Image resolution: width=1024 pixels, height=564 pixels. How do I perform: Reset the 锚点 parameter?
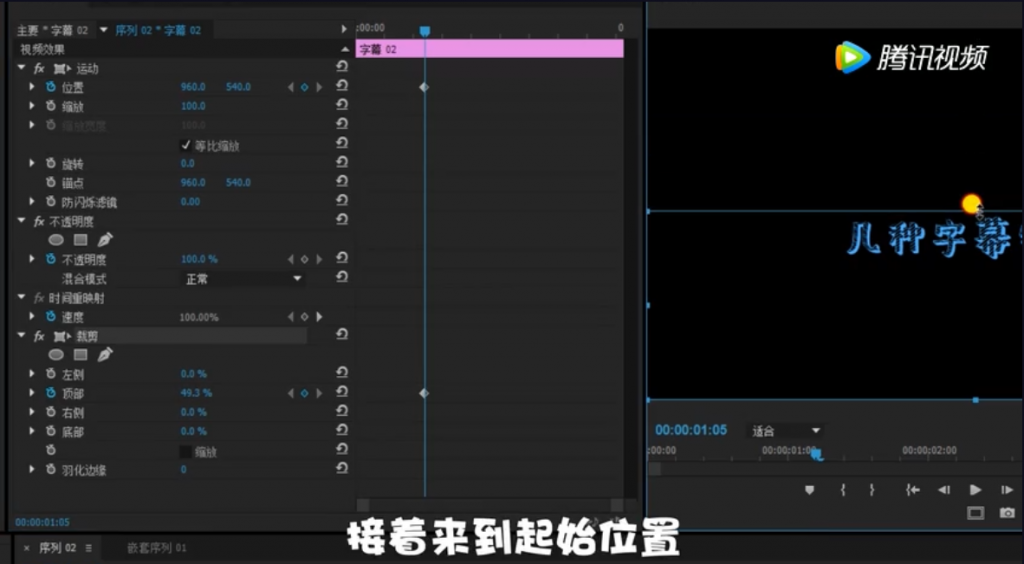342,181
